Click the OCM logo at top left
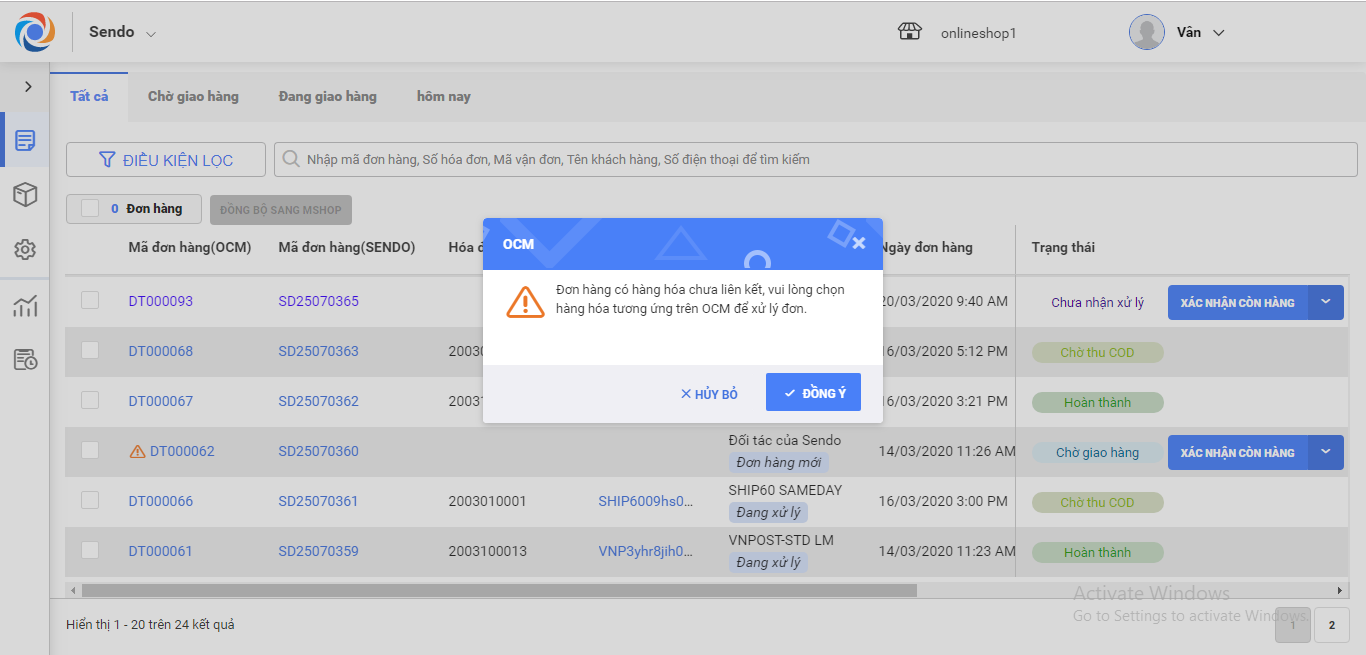 tap(35, 32)
